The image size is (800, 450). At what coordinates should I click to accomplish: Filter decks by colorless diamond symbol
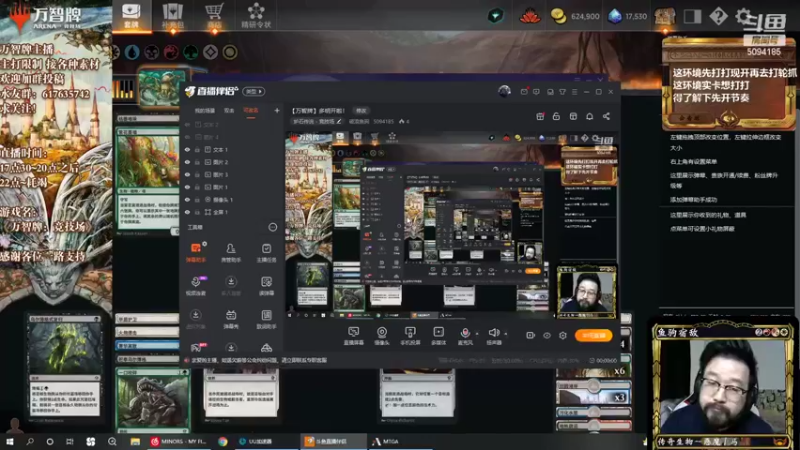(x=210, y=52)
